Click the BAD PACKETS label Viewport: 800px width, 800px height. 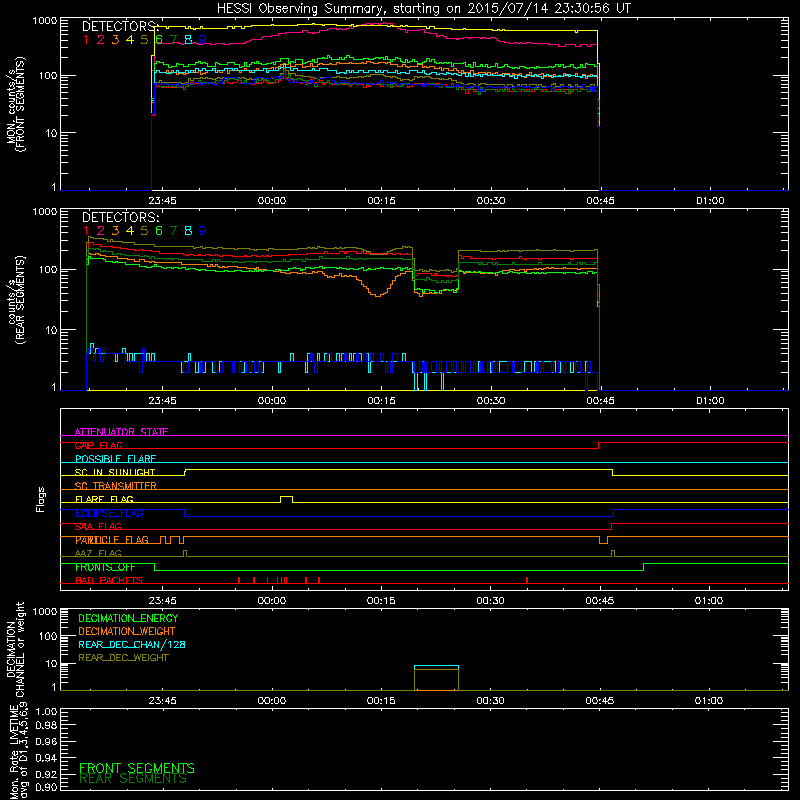tap(109, 580)
